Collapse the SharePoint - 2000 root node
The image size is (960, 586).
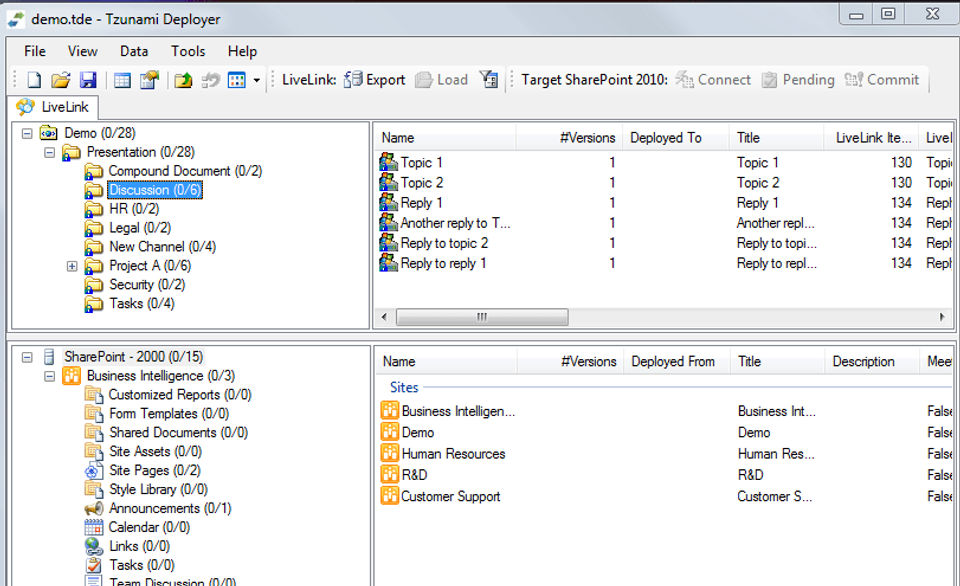[x=27, y=356]
